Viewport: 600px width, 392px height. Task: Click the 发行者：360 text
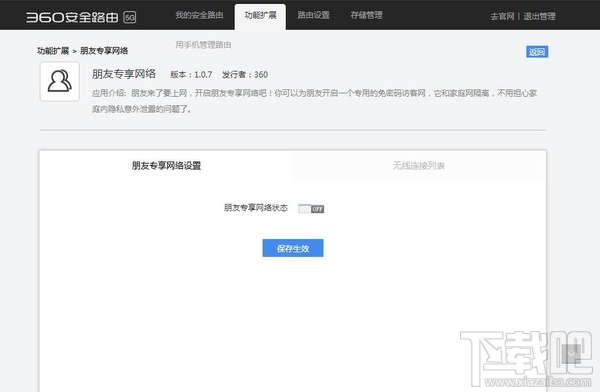point(245,75)
